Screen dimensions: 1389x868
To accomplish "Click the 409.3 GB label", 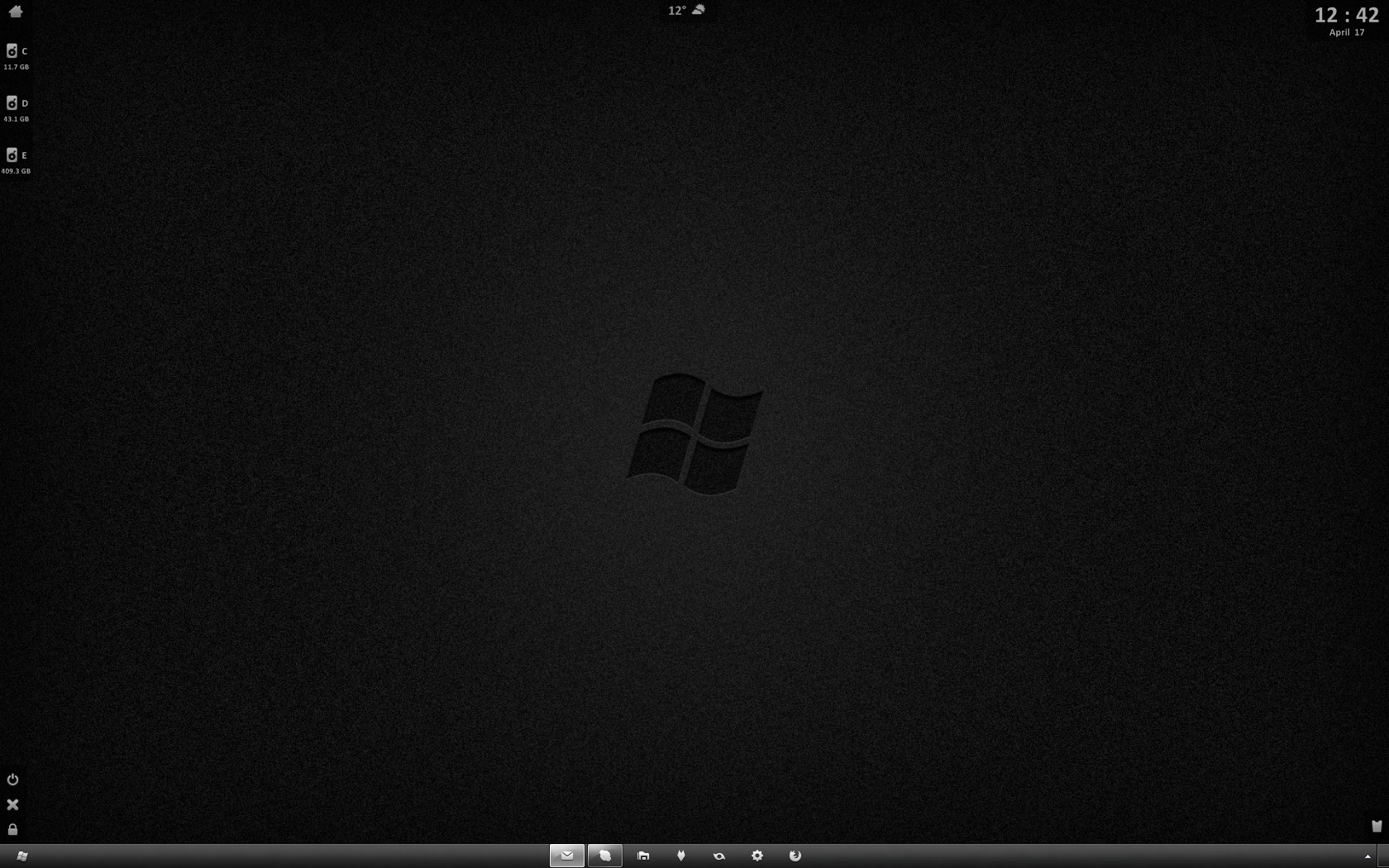I will [16, 171].
